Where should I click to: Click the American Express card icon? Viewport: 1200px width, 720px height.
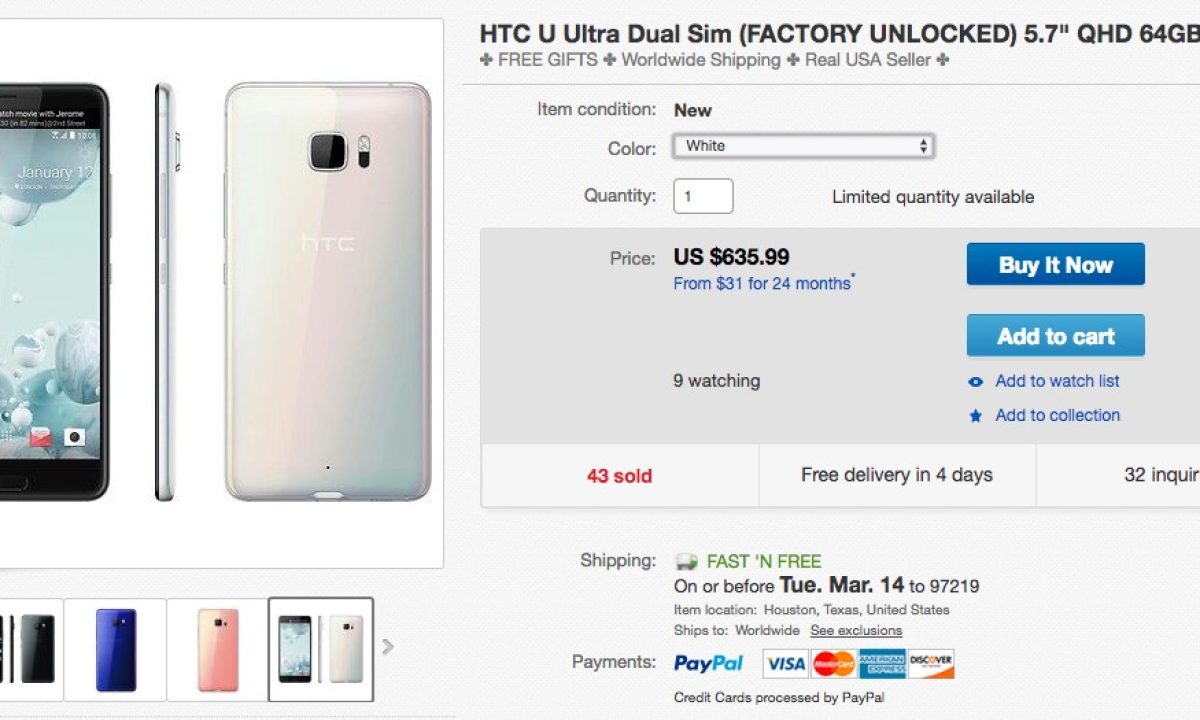[882, 663]
